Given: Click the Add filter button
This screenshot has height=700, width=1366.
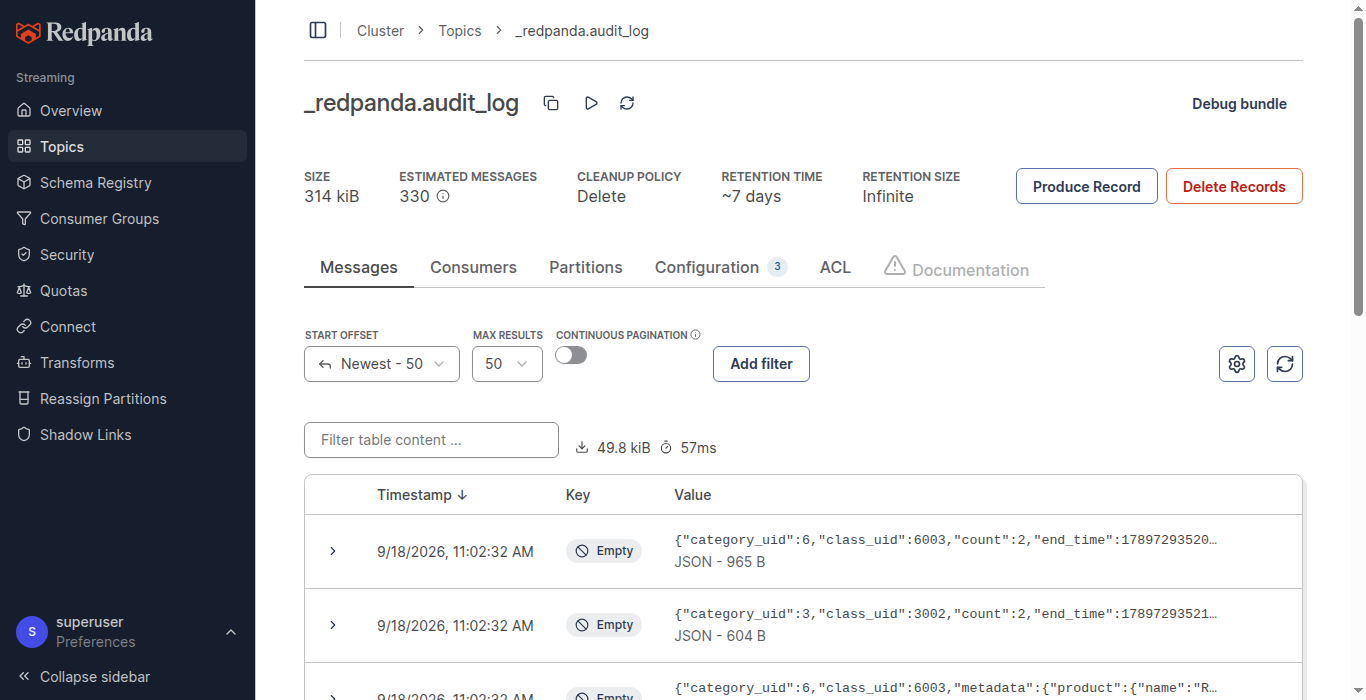Looking at the screenshot, I should tap(761, 364).
